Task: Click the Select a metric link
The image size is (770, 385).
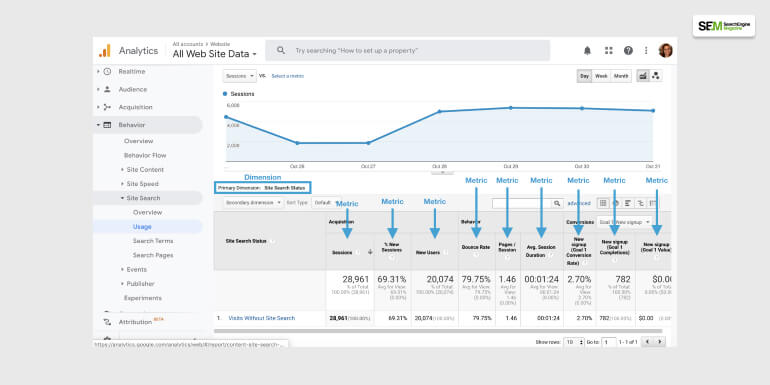Action: pos(288,76)
